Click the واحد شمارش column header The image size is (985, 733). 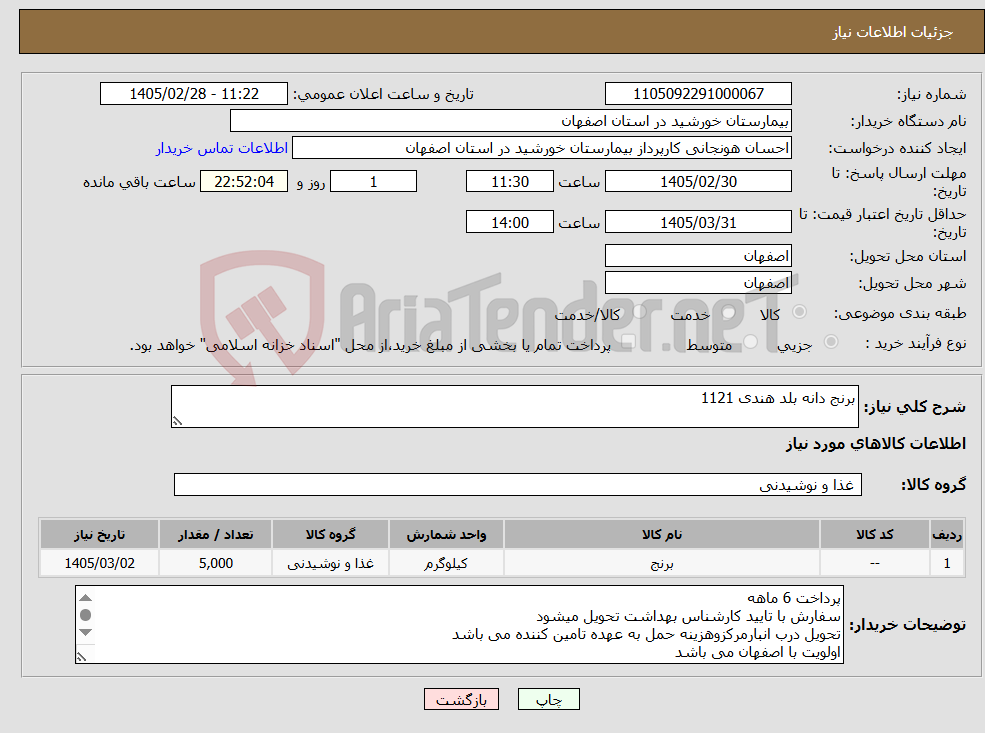[446, 535]
